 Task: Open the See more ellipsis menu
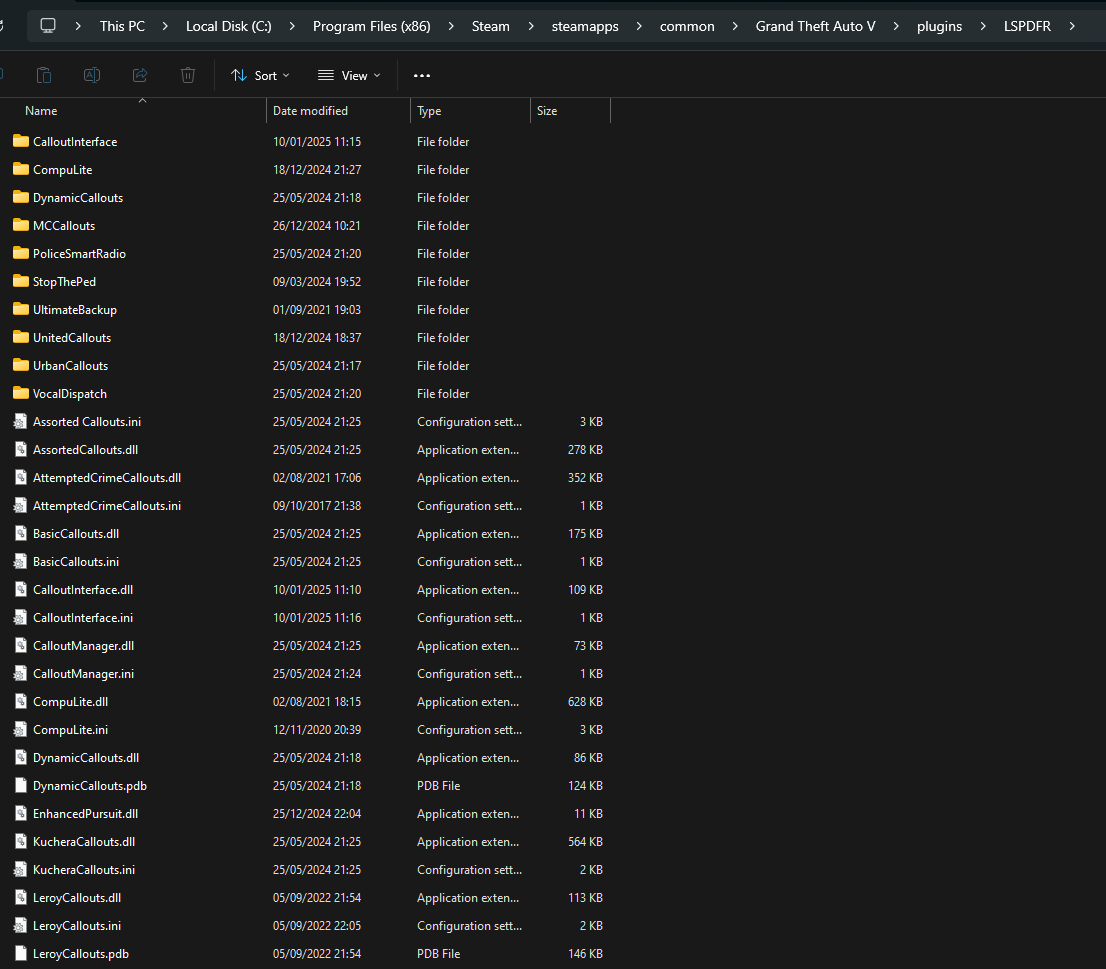(422, 75)
